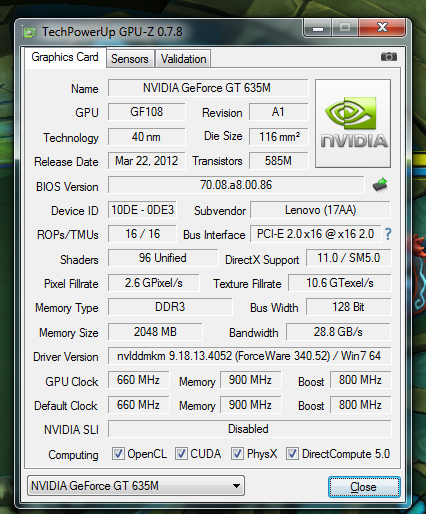Toggle the OpenCL checkbox

tap(118, 454)
